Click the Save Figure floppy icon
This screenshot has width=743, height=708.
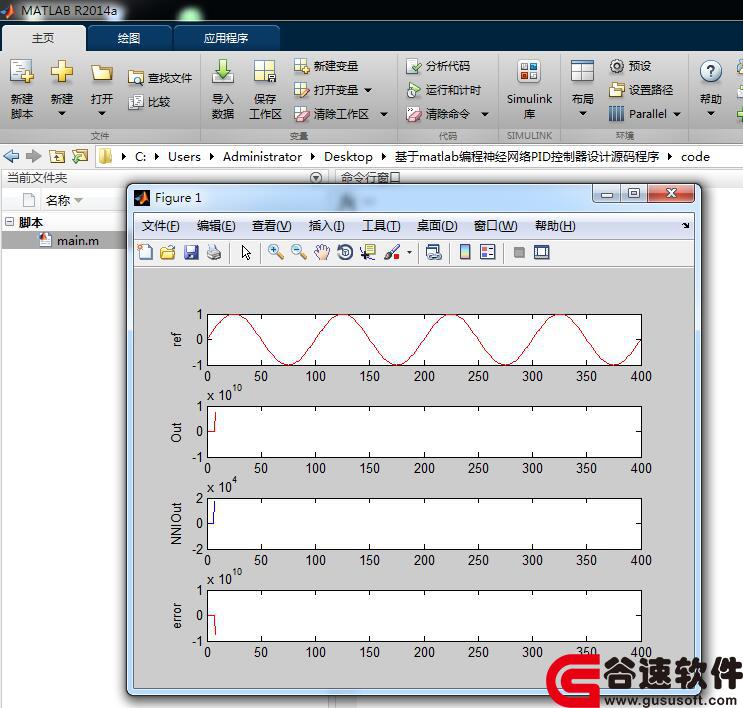pyautogui.click(x=191, y=252)
